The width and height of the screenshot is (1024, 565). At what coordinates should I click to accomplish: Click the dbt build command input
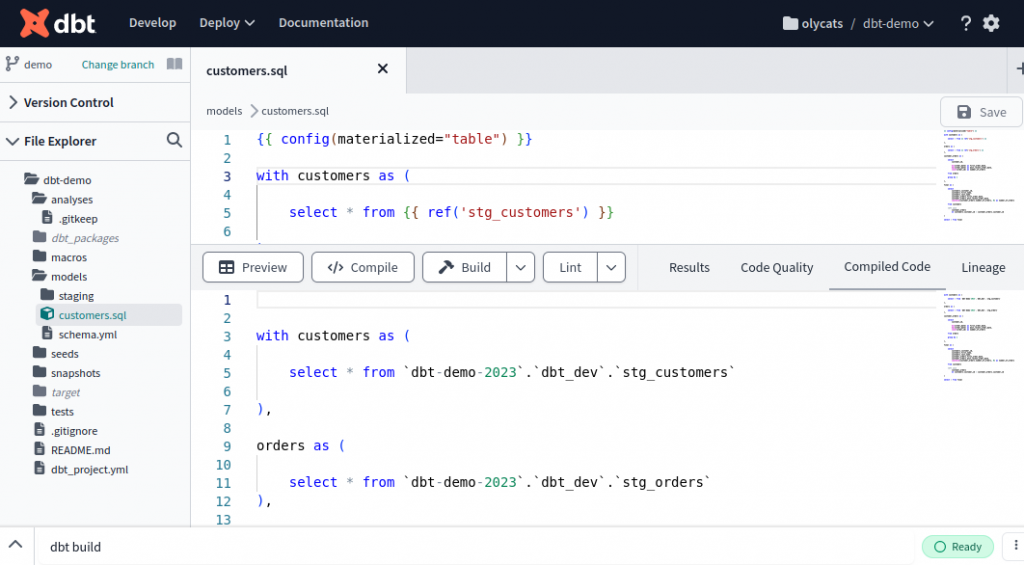pyautogui.click(x=477, y=547)
